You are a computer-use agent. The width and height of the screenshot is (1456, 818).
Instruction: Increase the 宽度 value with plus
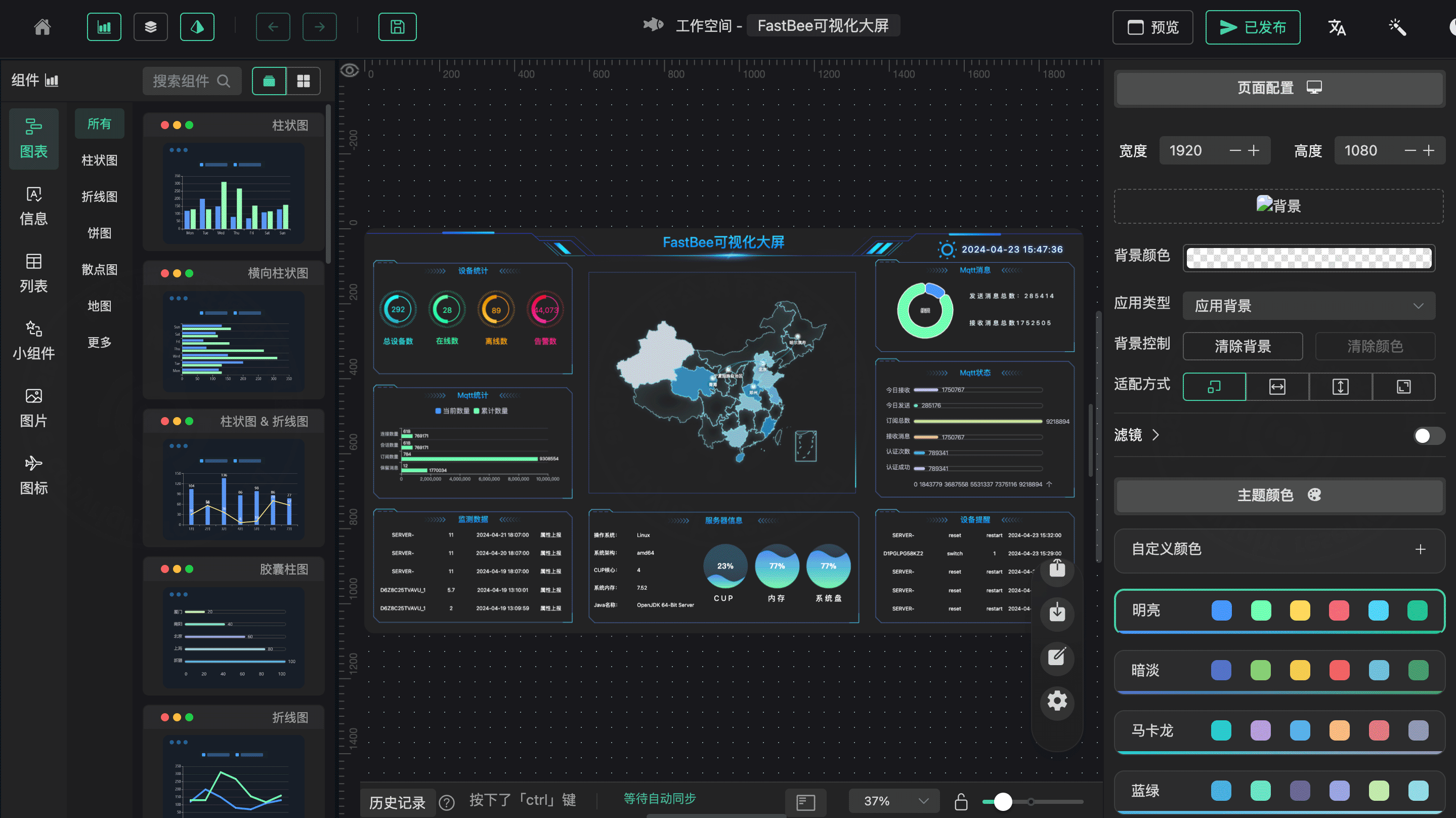1254,150
